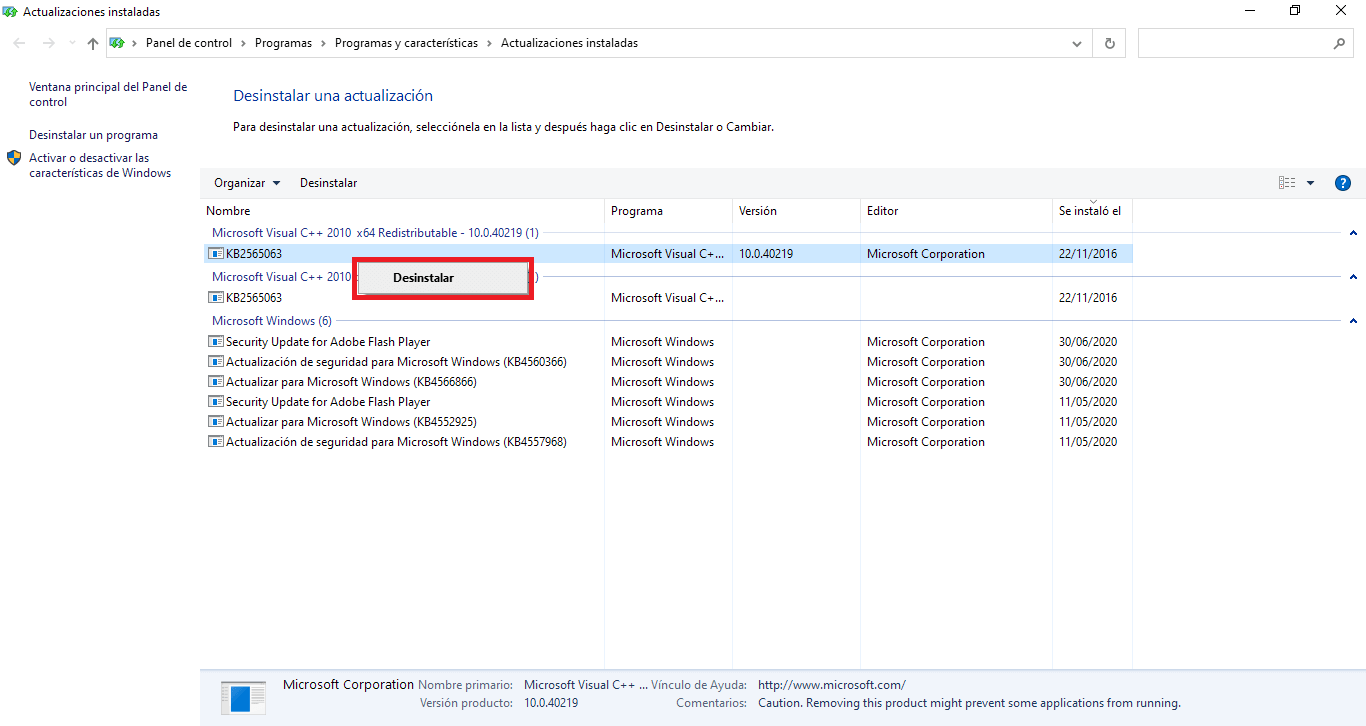Go back with the left arrow button
This screenshot has height=726, width=1366.
click(x=19, y=44)
